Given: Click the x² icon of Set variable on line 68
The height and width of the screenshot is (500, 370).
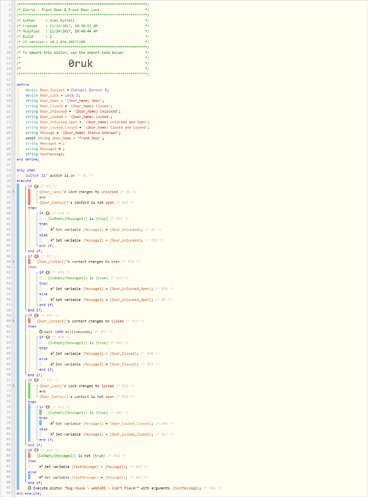Looking at the screenshot, I should click(52, 365).
